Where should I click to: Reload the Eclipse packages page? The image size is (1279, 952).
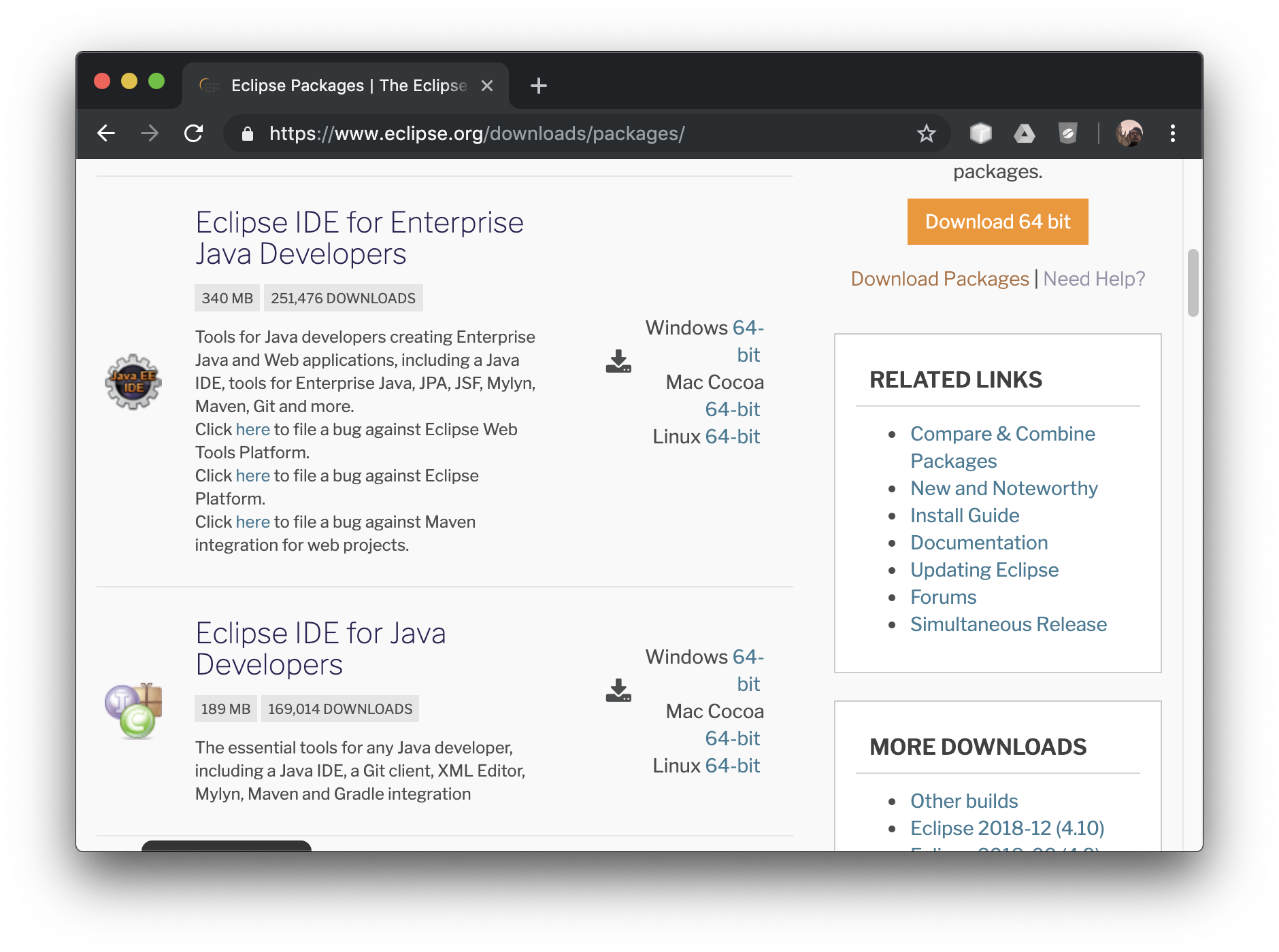tap(194, 133)
